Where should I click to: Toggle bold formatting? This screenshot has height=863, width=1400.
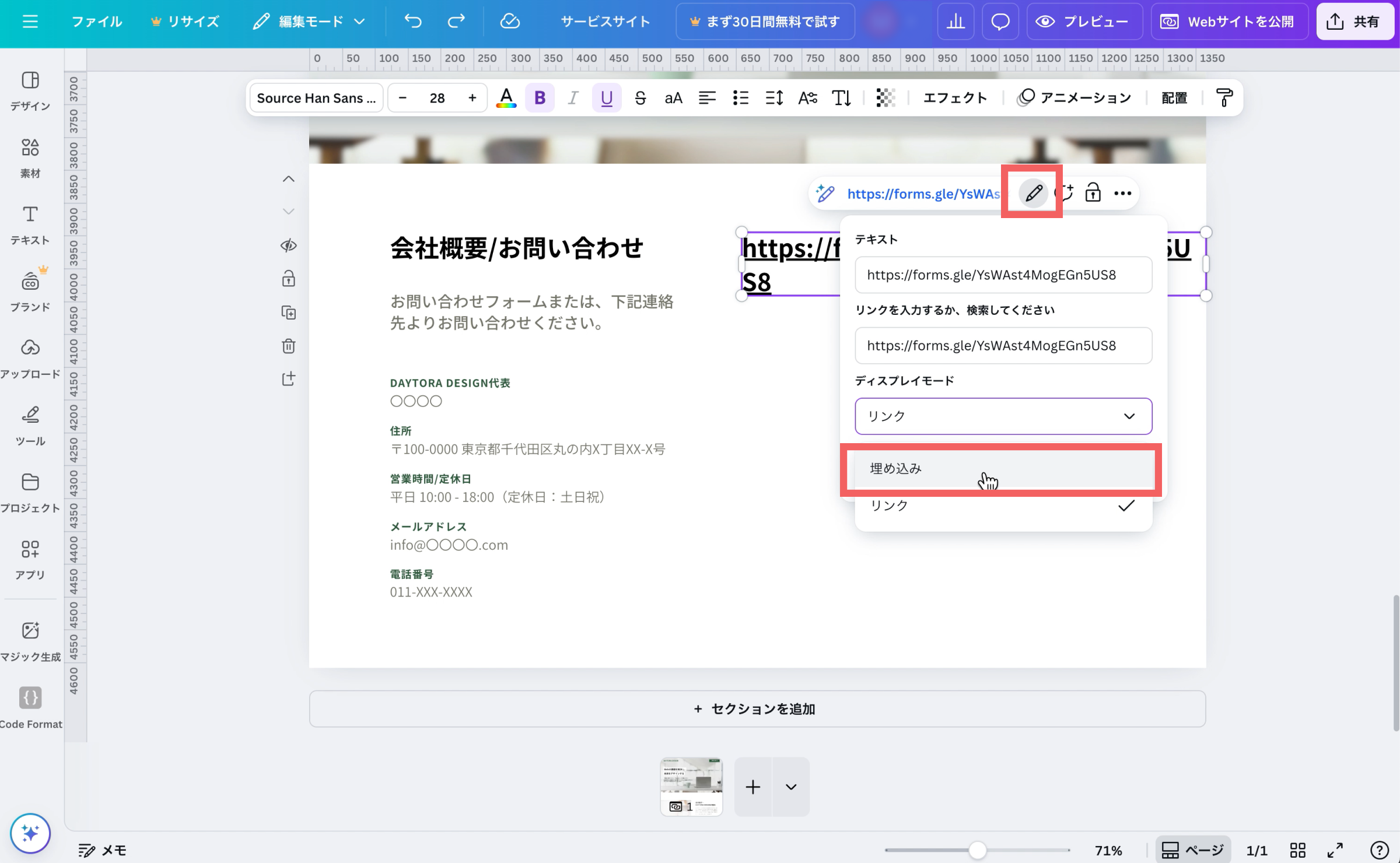pos(540,97)
